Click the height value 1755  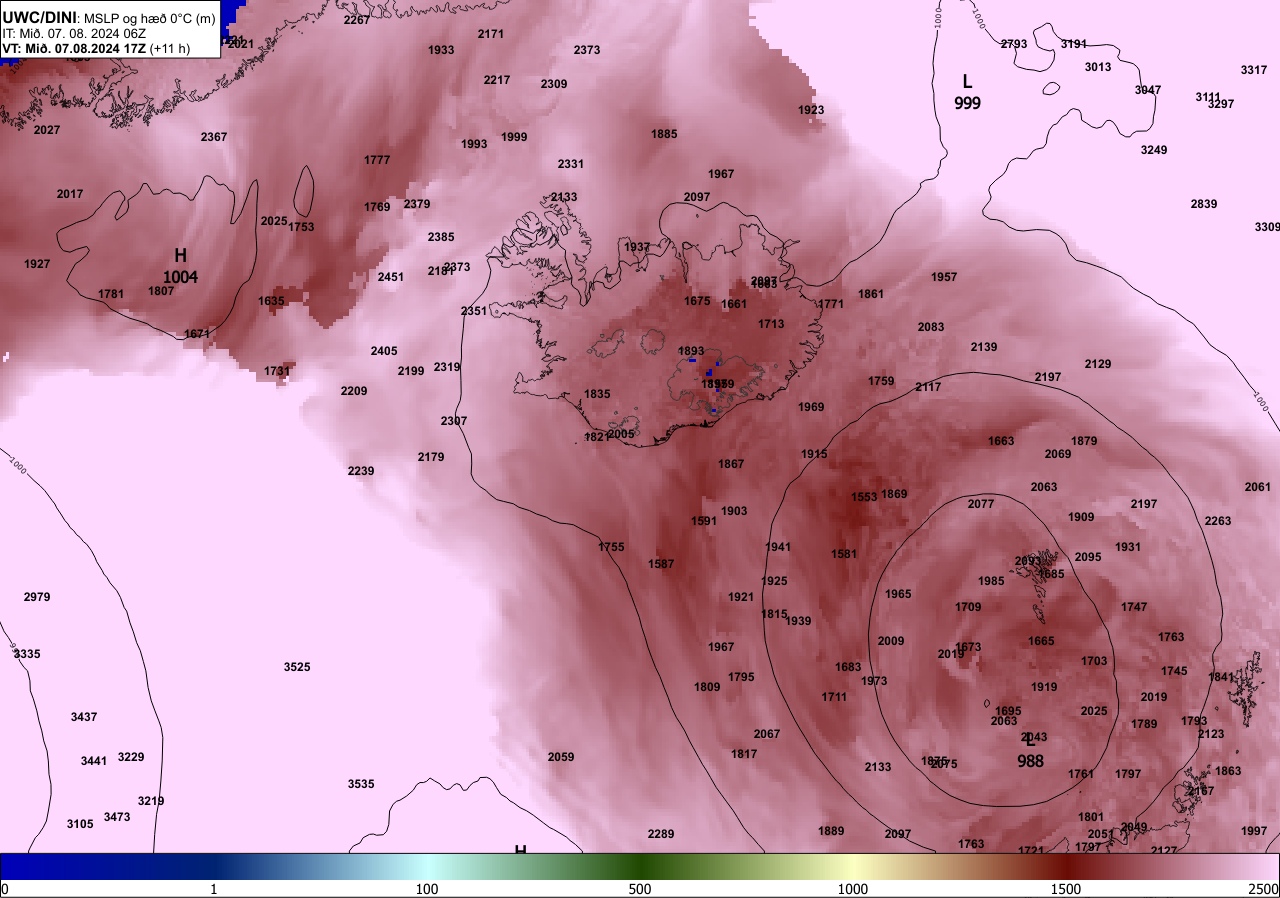[611, 547]
